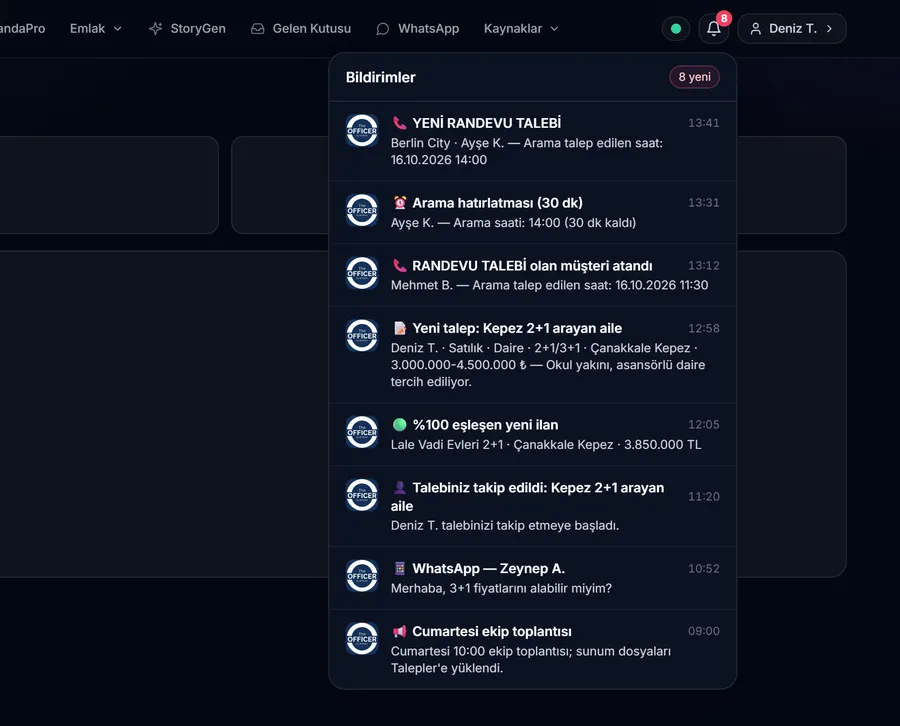The height and width of the screenshot is (726, 900).
Task: Click the alarm clock icon on Arama hatırlatması
Action: 399,203
